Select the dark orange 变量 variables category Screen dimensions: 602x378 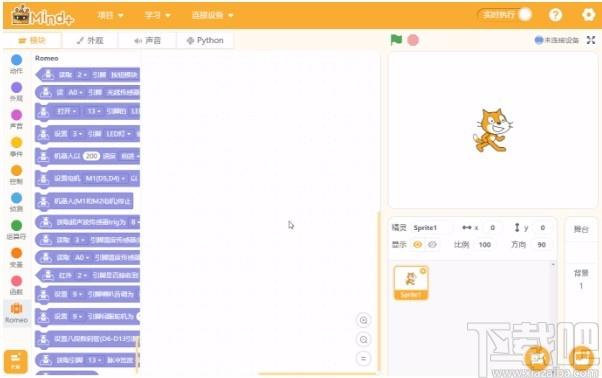point(16,257)
